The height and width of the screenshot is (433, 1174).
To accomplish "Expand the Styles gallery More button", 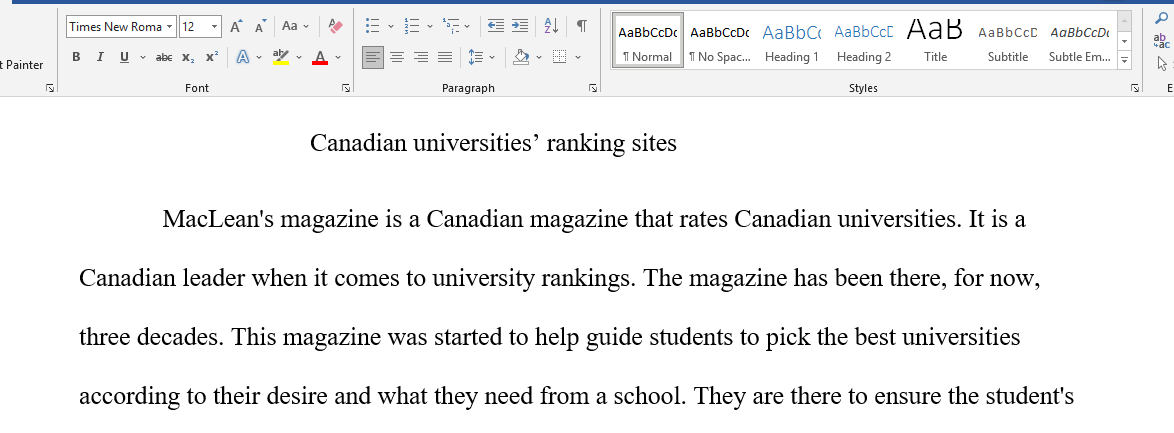I will click(1125, 59).
